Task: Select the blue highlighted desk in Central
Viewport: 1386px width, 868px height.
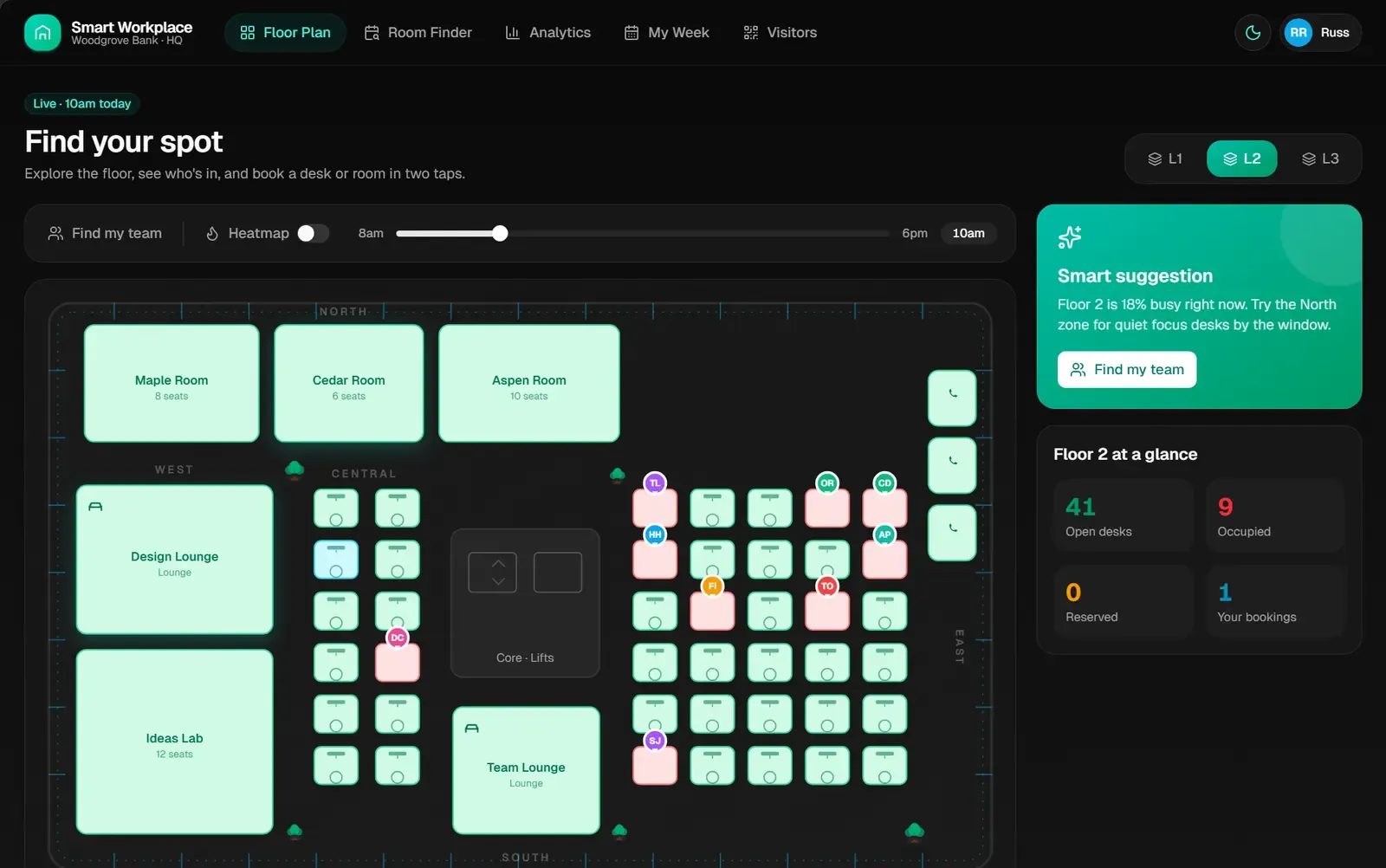Action: pos(336,560)
